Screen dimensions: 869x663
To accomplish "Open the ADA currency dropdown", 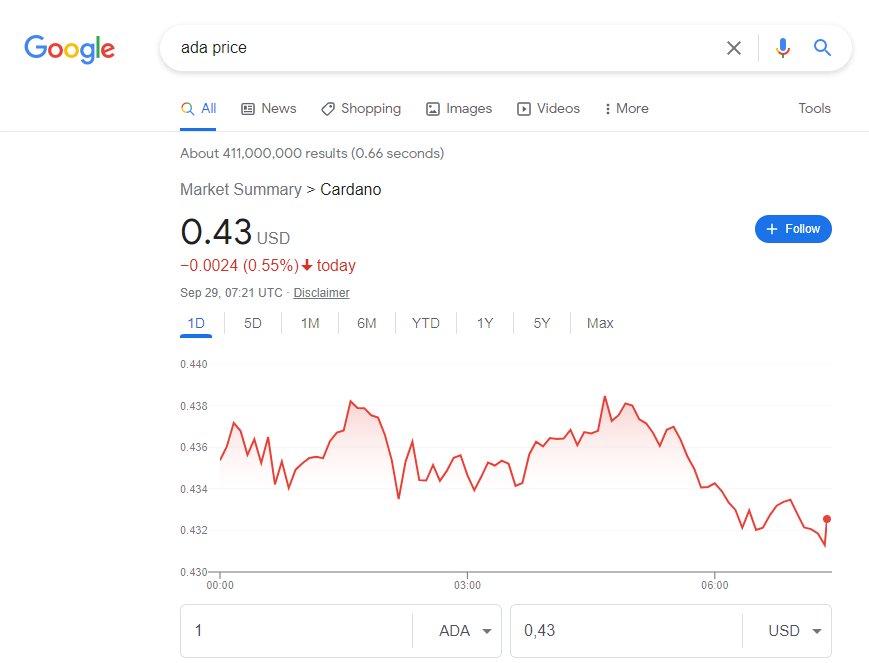I will click(x=464, y=631).
